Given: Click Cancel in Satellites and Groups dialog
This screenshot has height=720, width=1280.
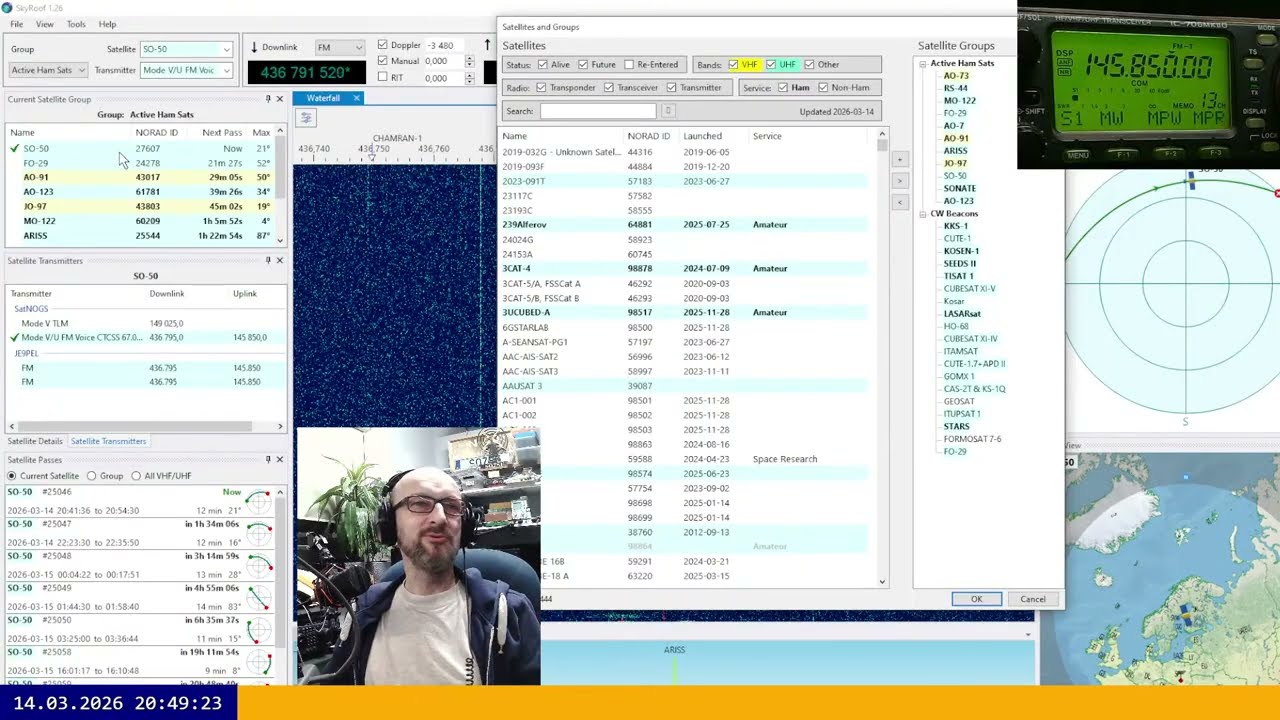Looking at the screenshot, I should [x=1033, y=599].
